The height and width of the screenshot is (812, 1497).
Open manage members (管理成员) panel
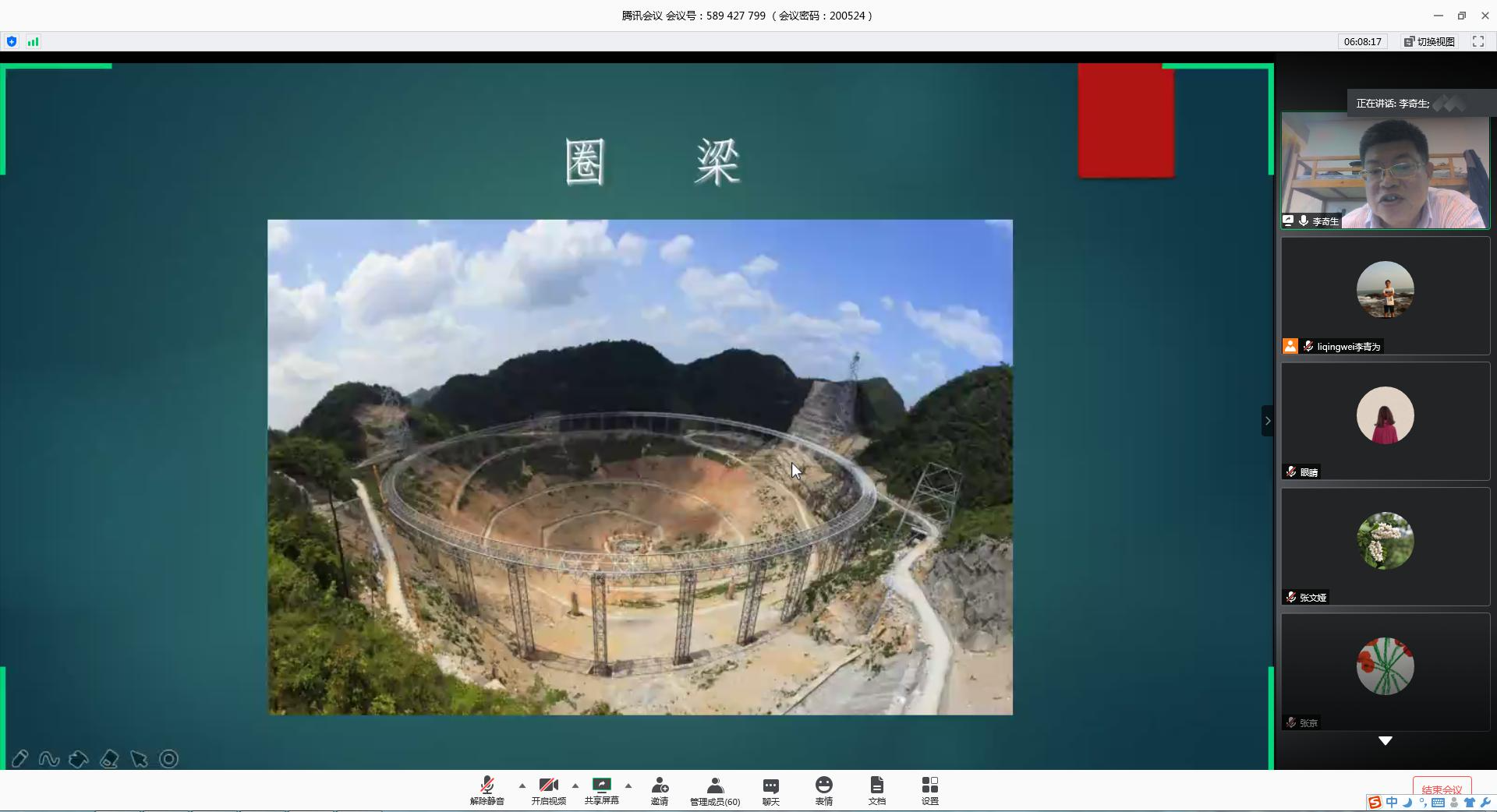tap(714, 789)
